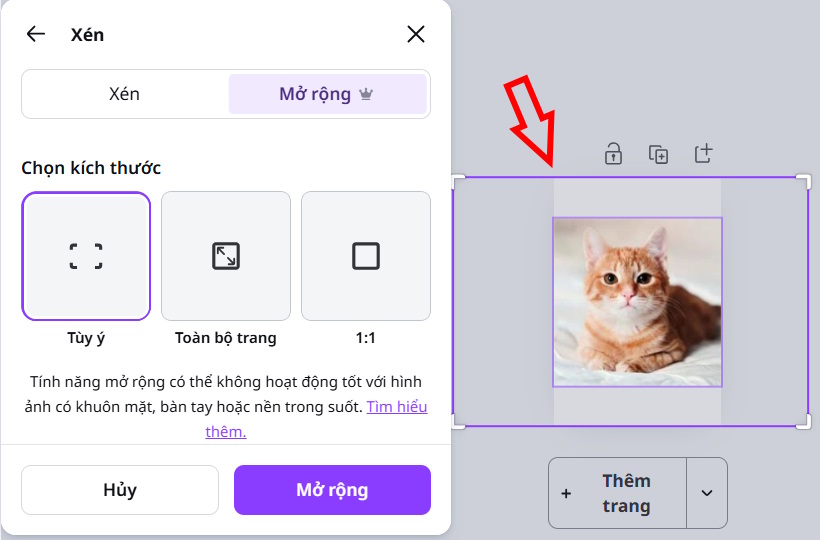Click the bottom-right corner expand handle
The image size is (820, 540).
click(x=803, y=423)
